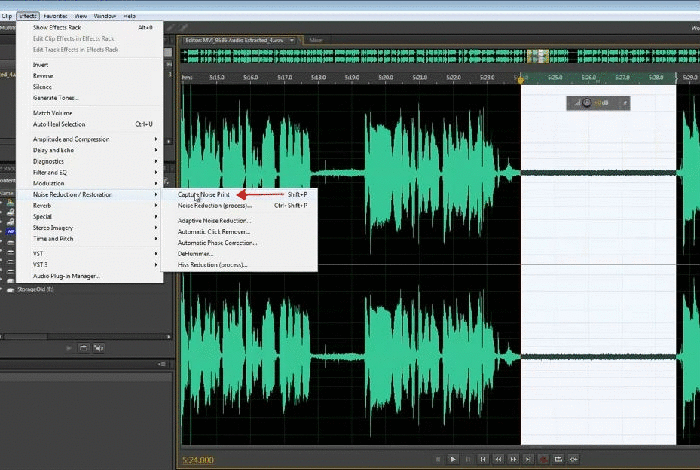The image size is (700, 470).
Task: Expand the Time and Pitch submenu
Action: [52, 239]
